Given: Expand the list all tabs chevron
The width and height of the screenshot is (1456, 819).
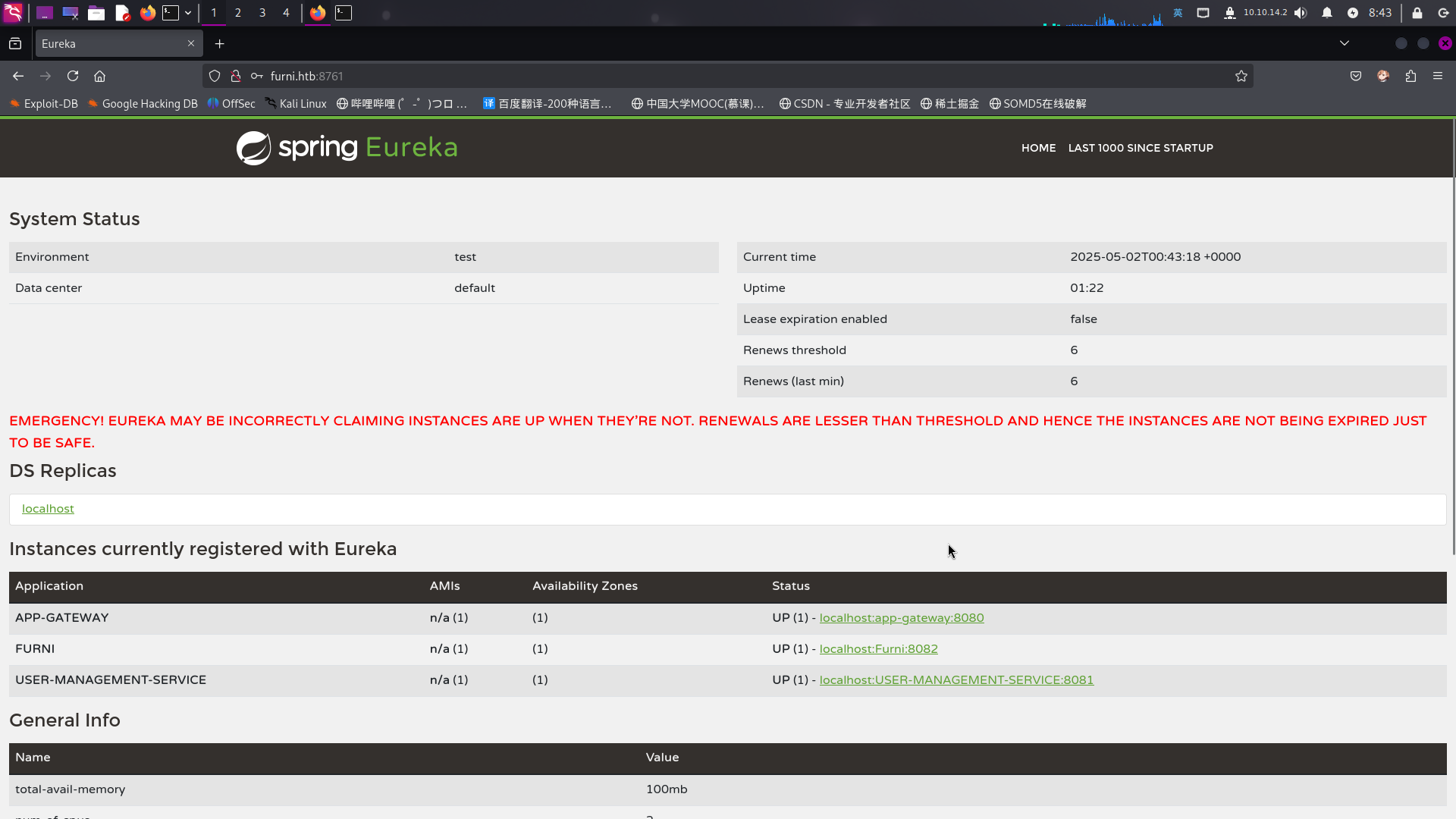Looking at the screenshot, I should [1345, 43].
